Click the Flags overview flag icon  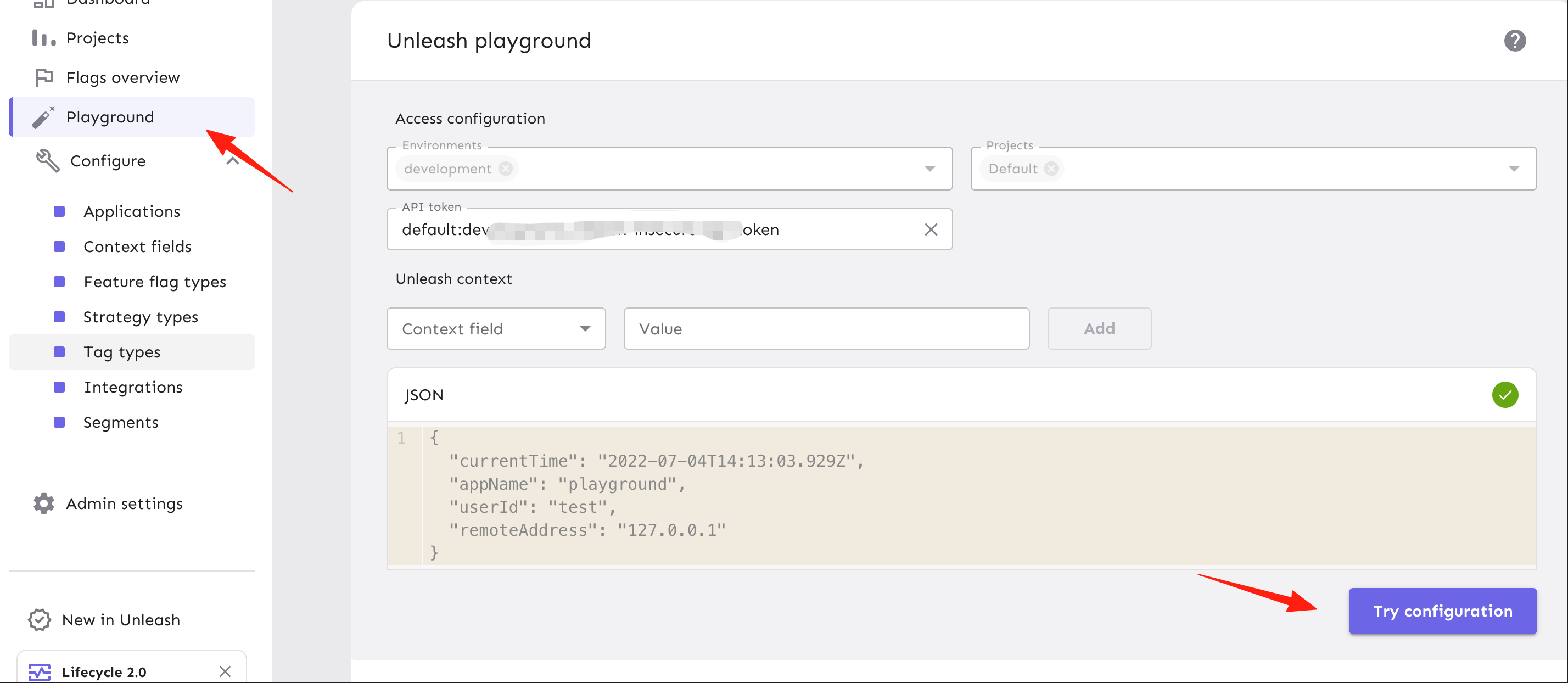tap(44, 77)
